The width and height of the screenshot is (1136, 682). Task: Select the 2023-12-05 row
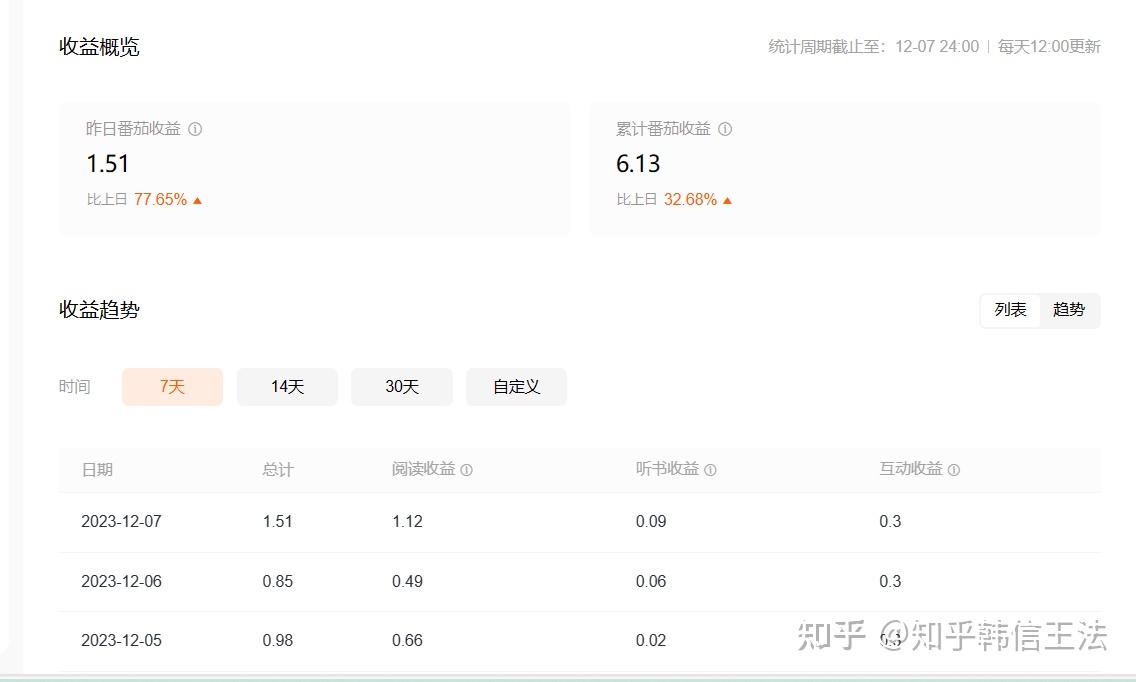click(x=580, y=641)
